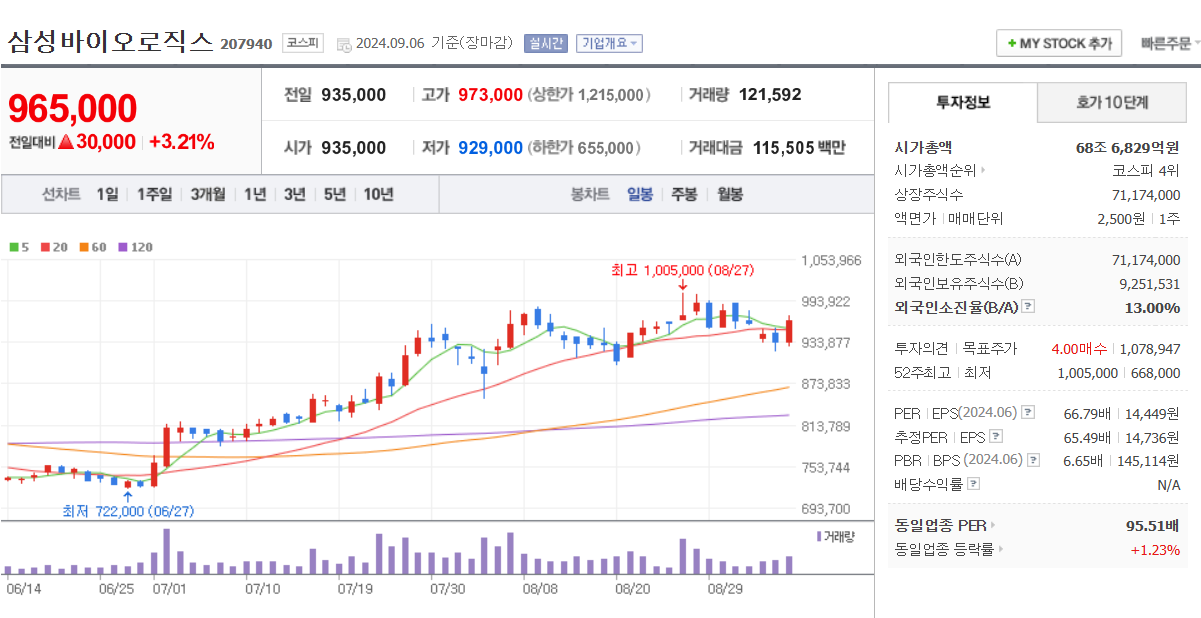Click the 고가 value 973,000
Image resolution: width=1201 pixels, height=618 pixels.
tap(490, 95)
